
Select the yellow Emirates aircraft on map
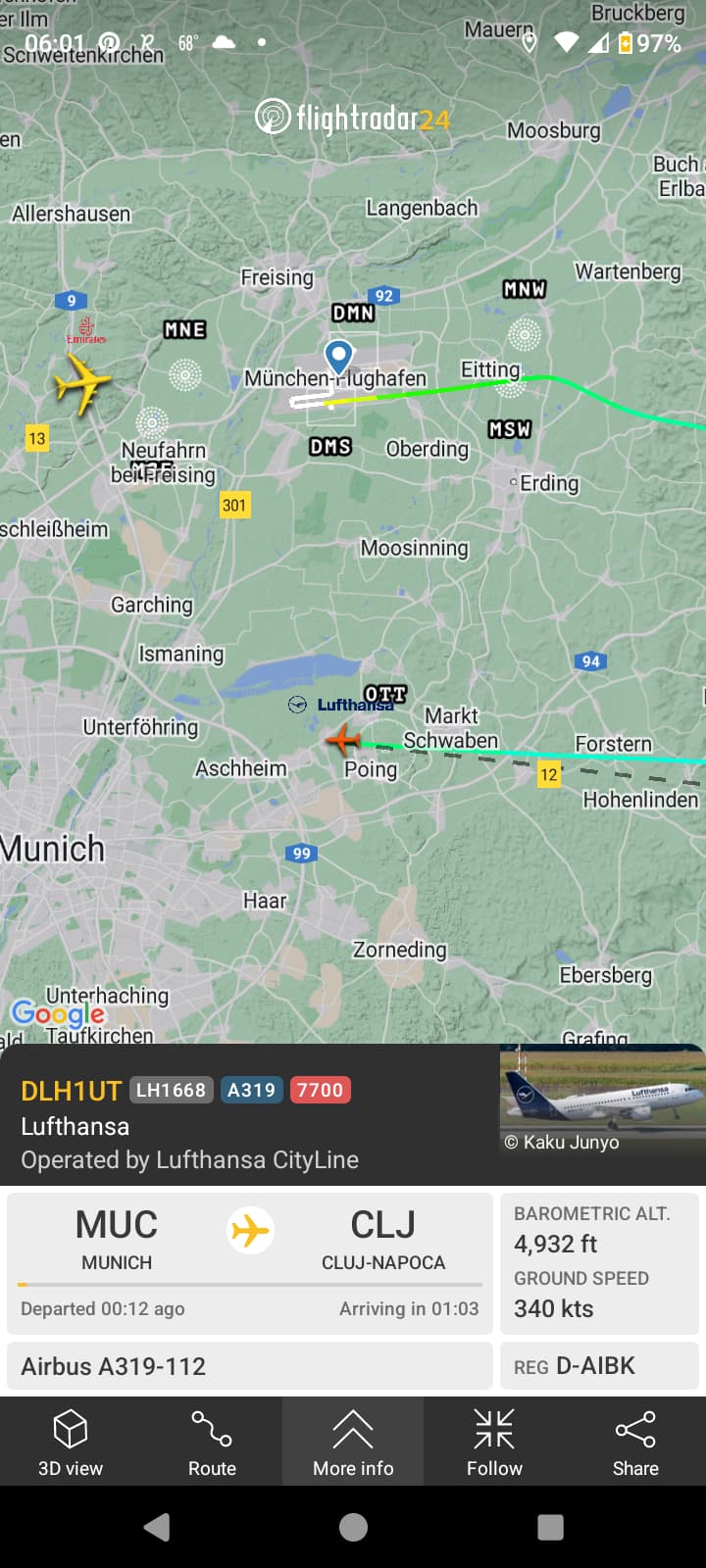(82, 383)
